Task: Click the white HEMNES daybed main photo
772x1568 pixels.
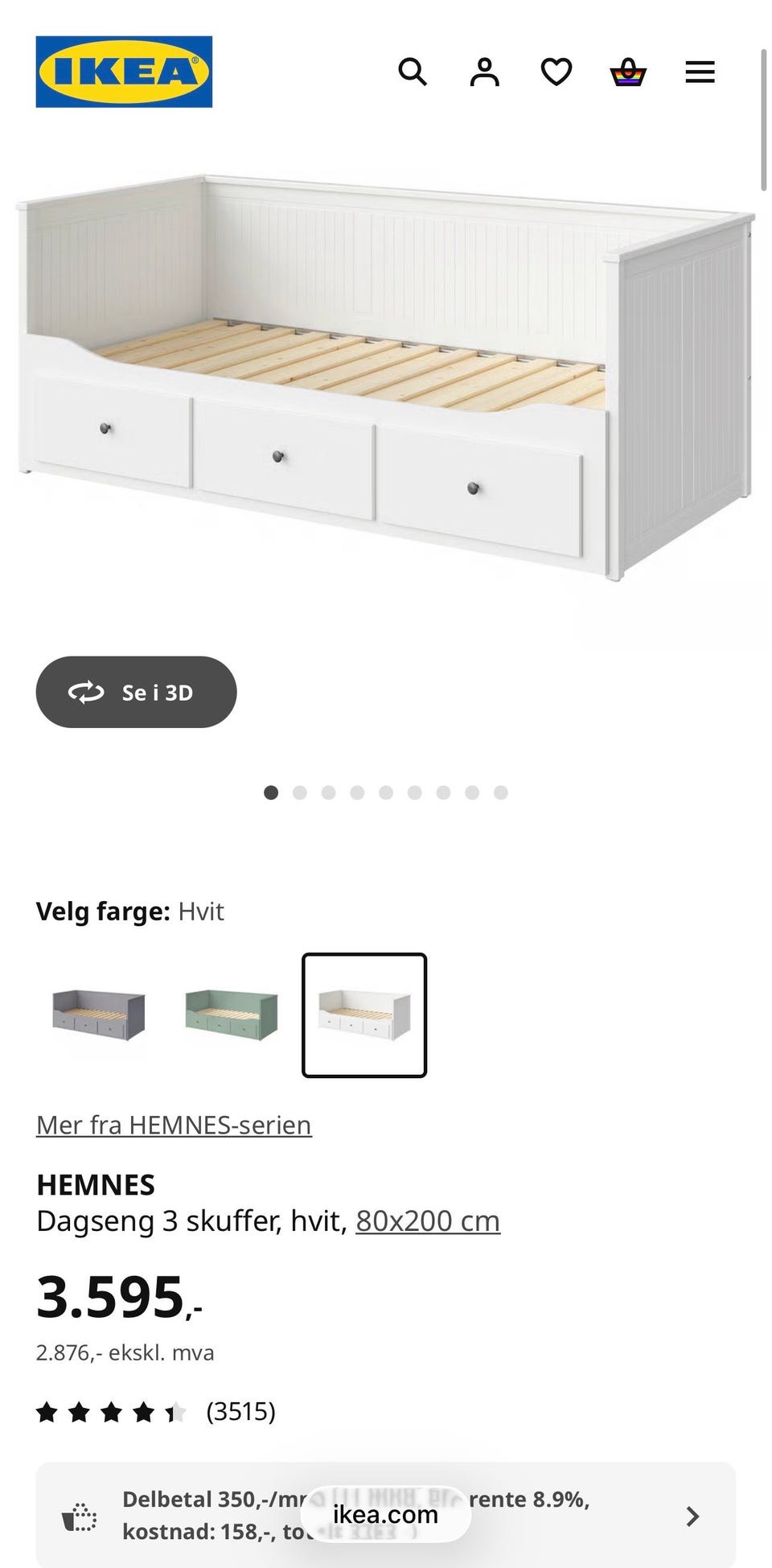Action: point(384,377)
